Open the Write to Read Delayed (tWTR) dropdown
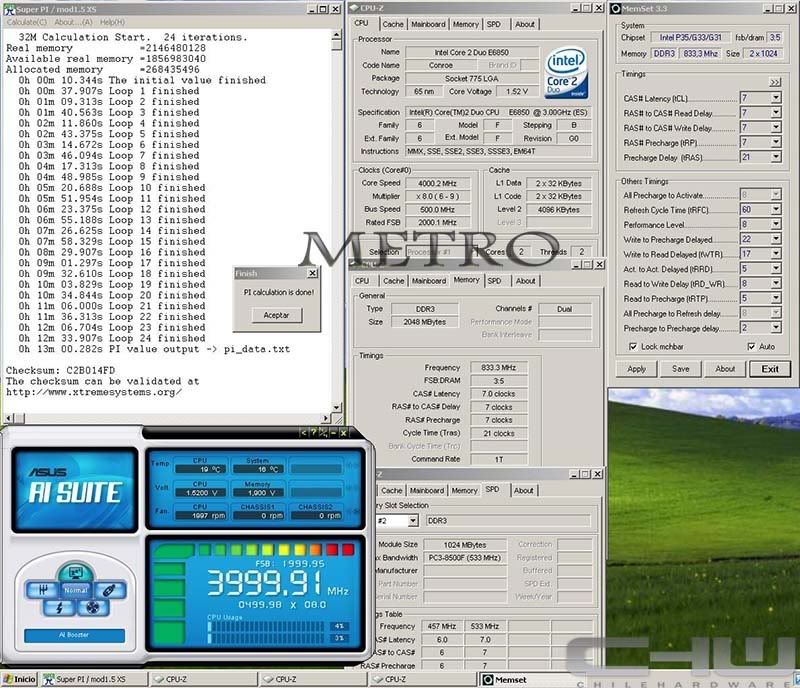 pyautogui.click(x=776, y=254)
